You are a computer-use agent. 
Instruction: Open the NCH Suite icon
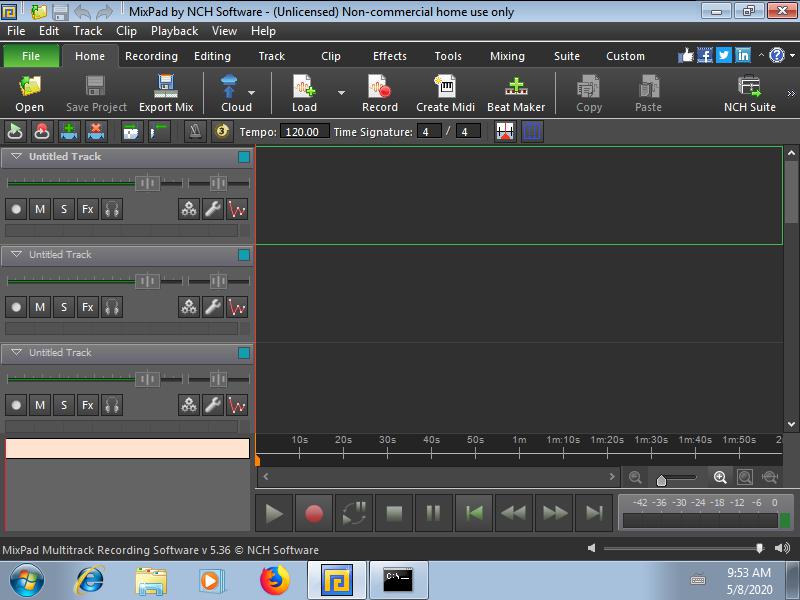[749, 86]
